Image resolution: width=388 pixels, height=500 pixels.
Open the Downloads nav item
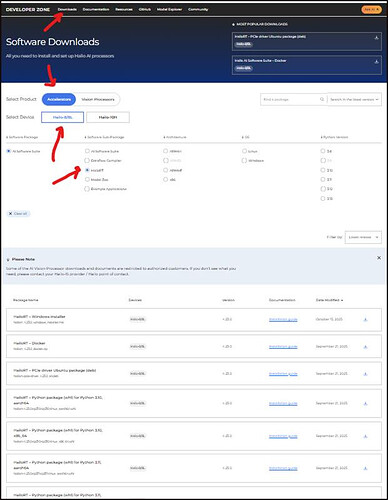67,9
